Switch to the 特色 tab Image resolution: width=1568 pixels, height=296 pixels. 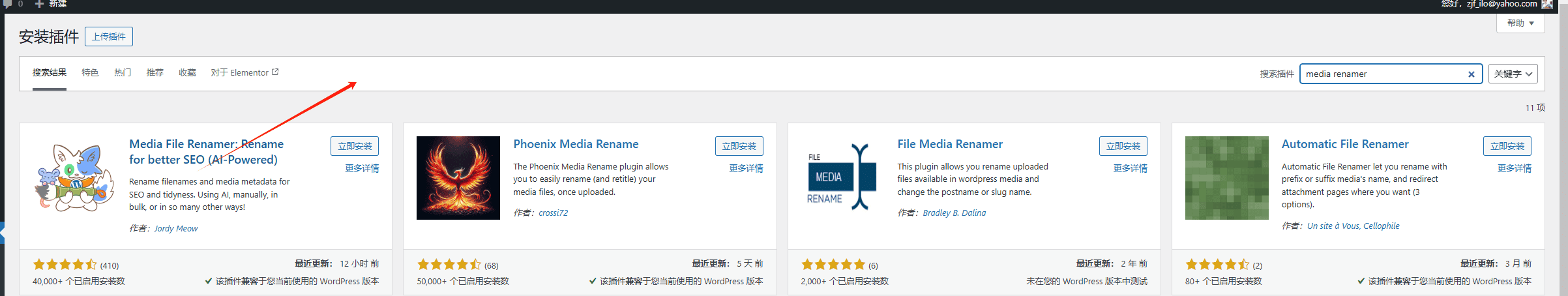pos(90,72)
